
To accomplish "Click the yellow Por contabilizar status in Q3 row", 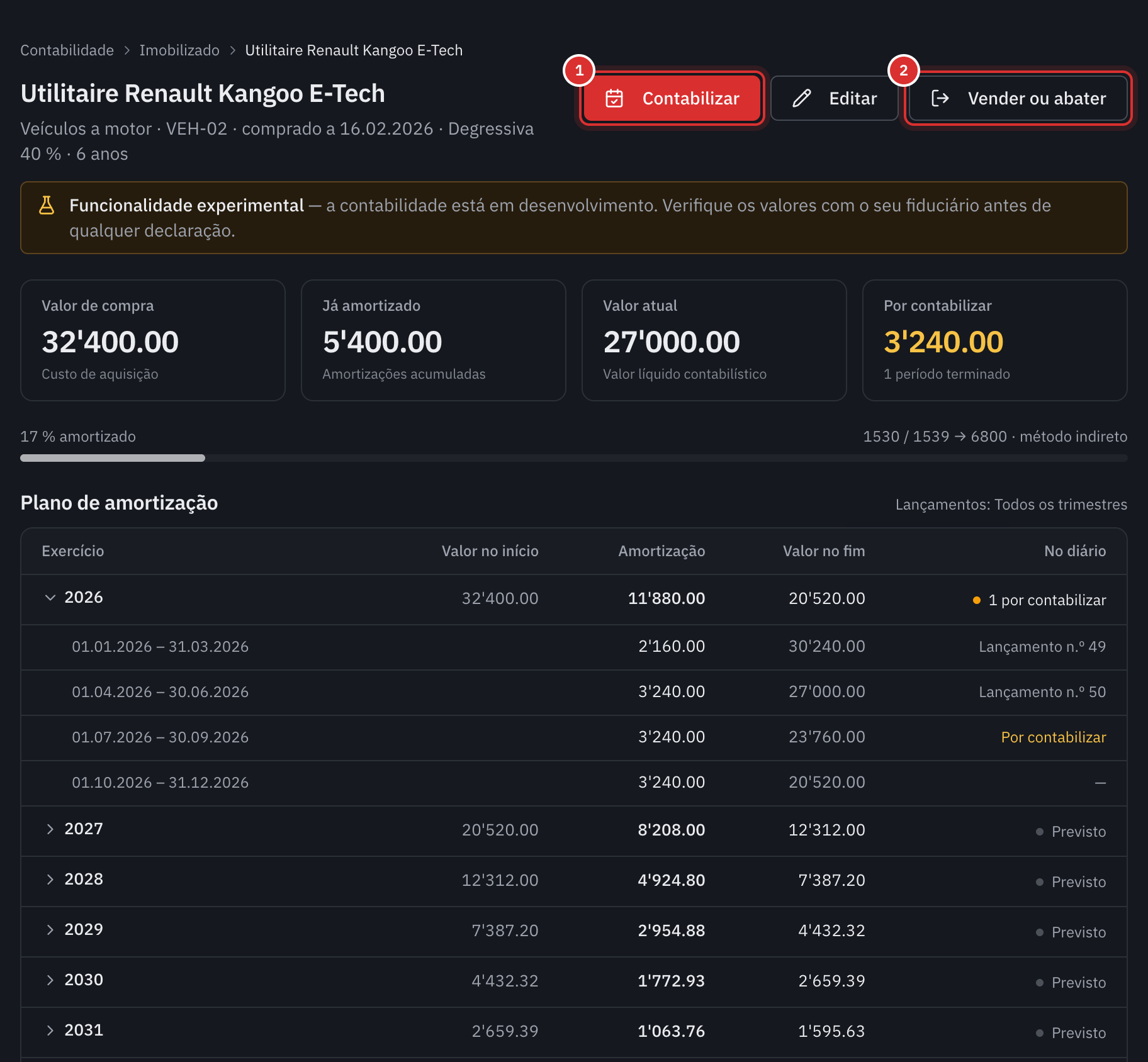I will pyautogui.click(x=1054, y=737).
